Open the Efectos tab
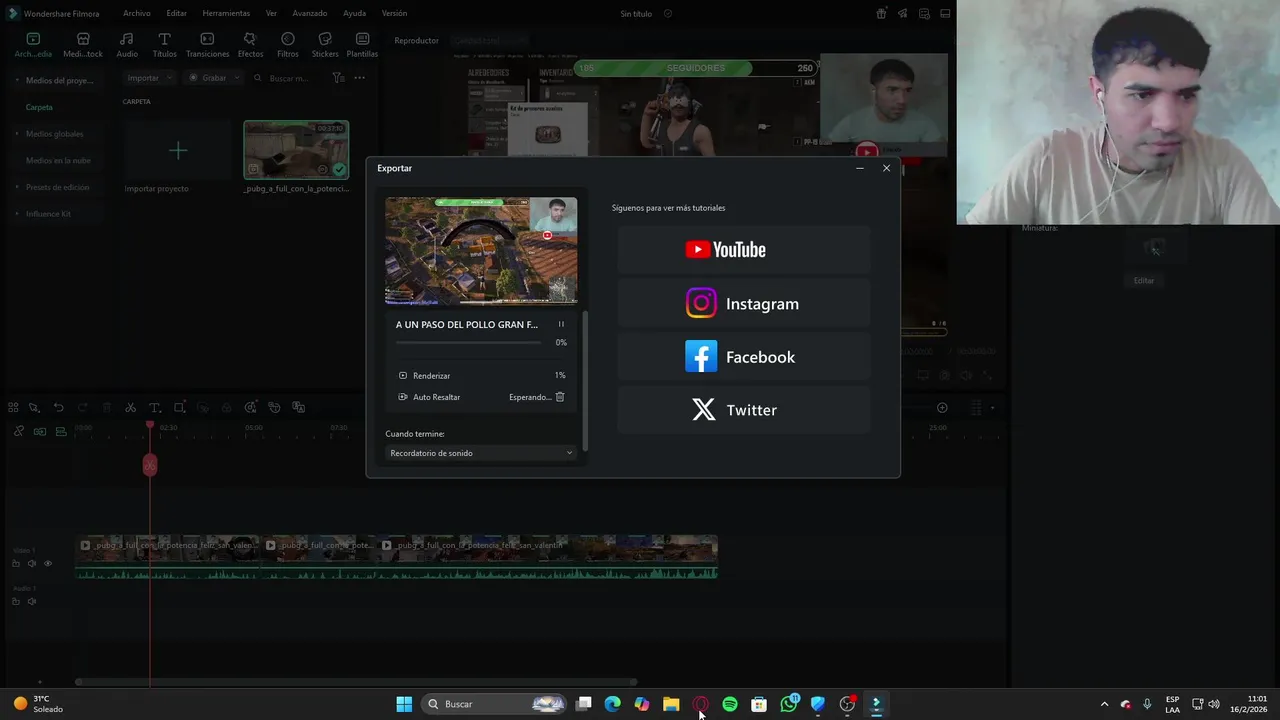 pos(250,45)
